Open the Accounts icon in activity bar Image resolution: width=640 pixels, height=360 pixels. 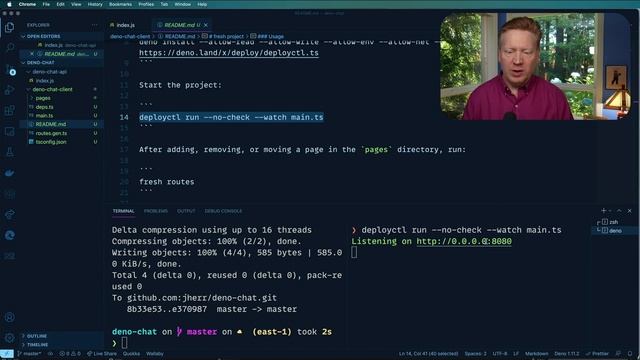9,317
